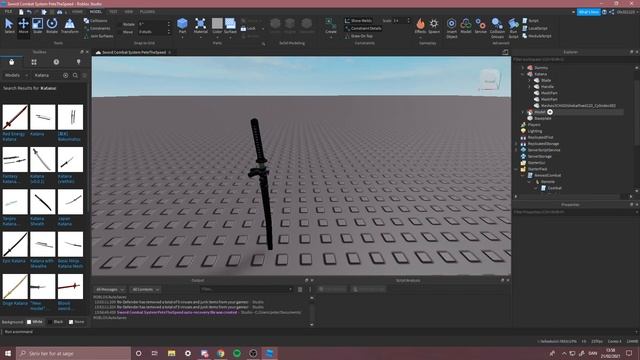Enable the White background checkbox
This screenshot has height=360, width=640.
pyautogui.click(x=29, y=322)
